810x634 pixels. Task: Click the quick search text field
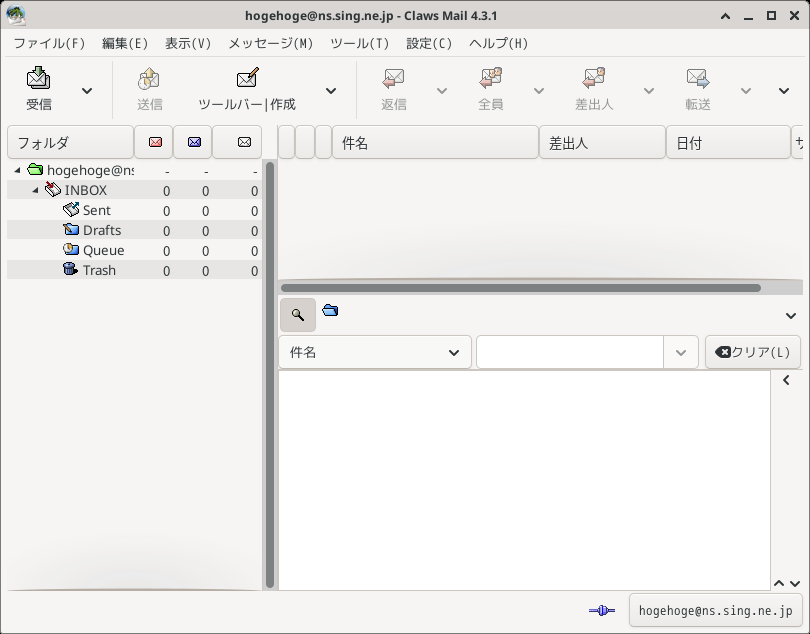(x=570, y=352)
